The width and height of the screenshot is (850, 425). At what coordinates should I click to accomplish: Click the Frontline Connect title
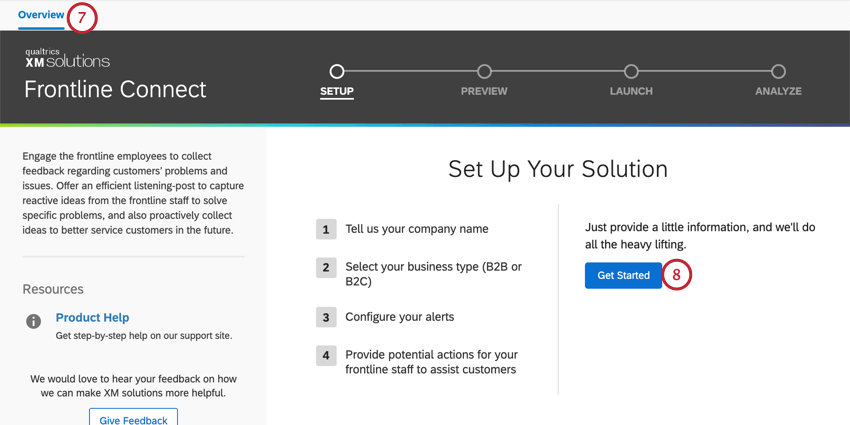point(115,89)
